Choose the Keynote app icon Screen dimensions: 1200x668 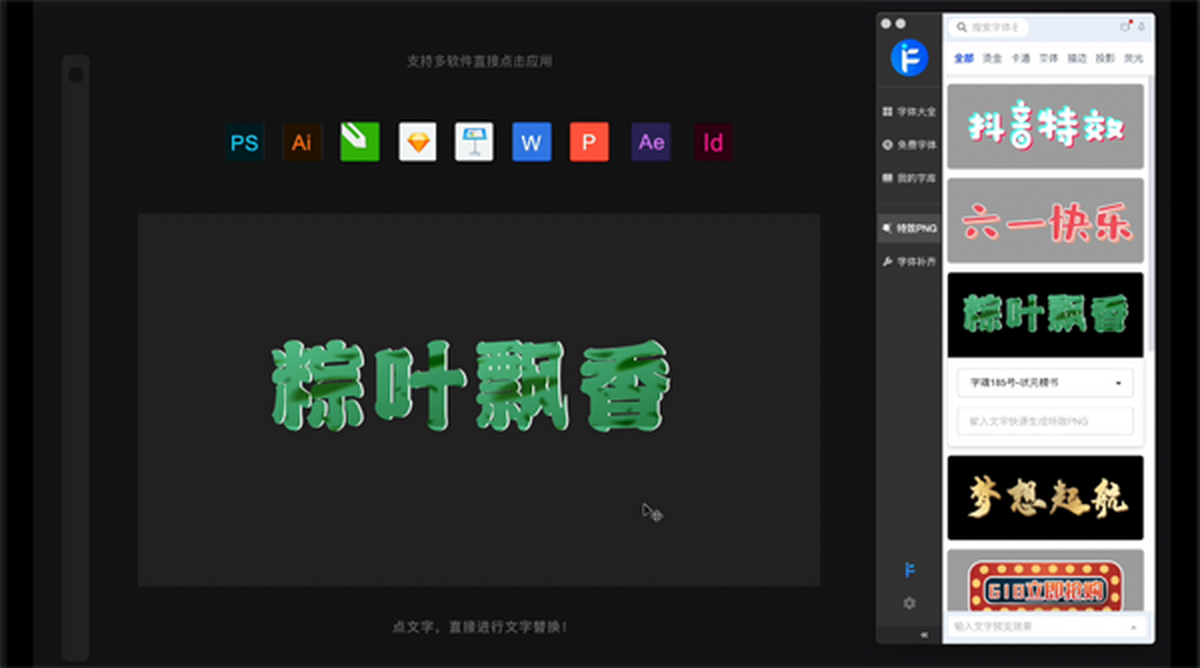[474, 142]
